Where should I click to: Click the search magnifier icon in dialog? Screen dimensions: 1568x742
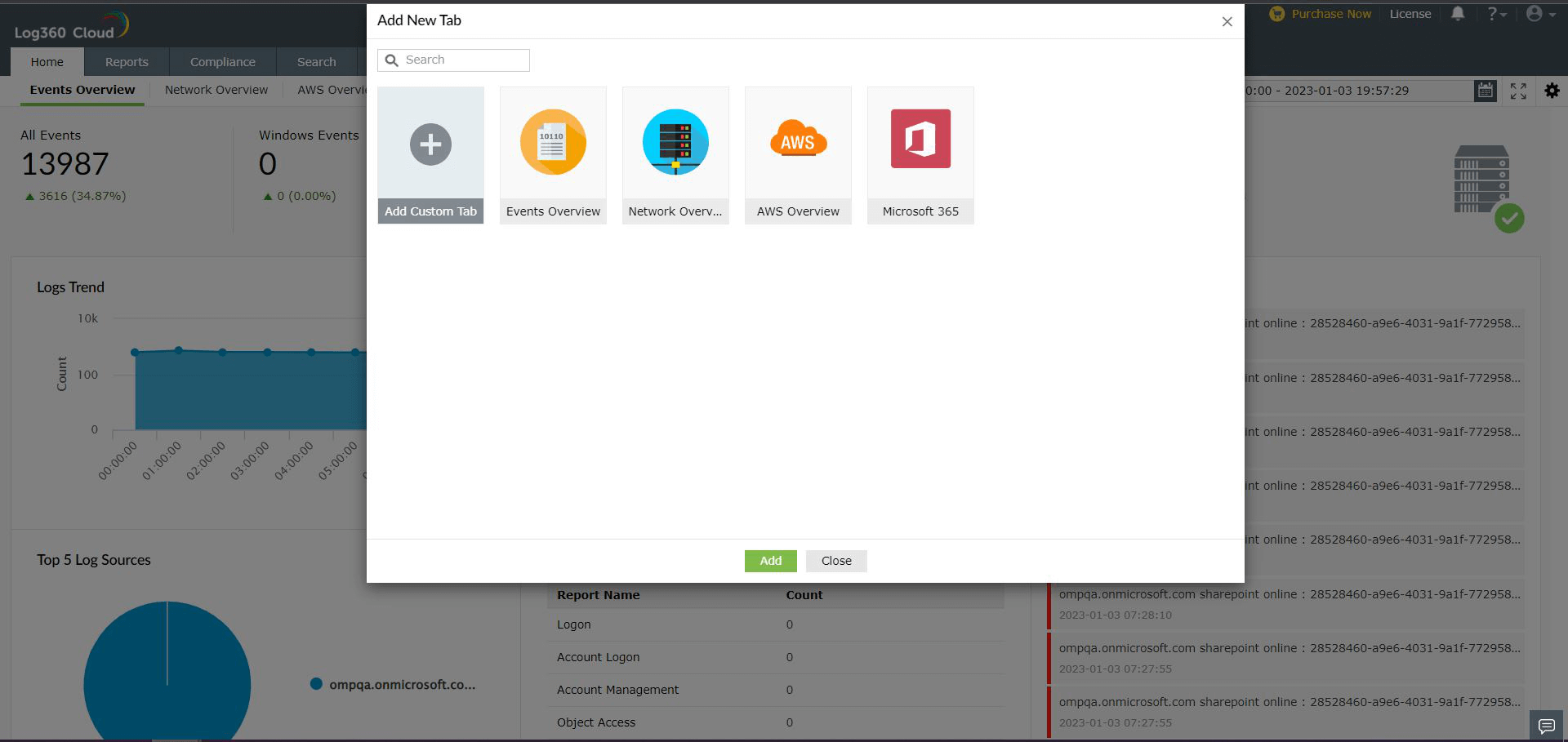tap(392, 60)
